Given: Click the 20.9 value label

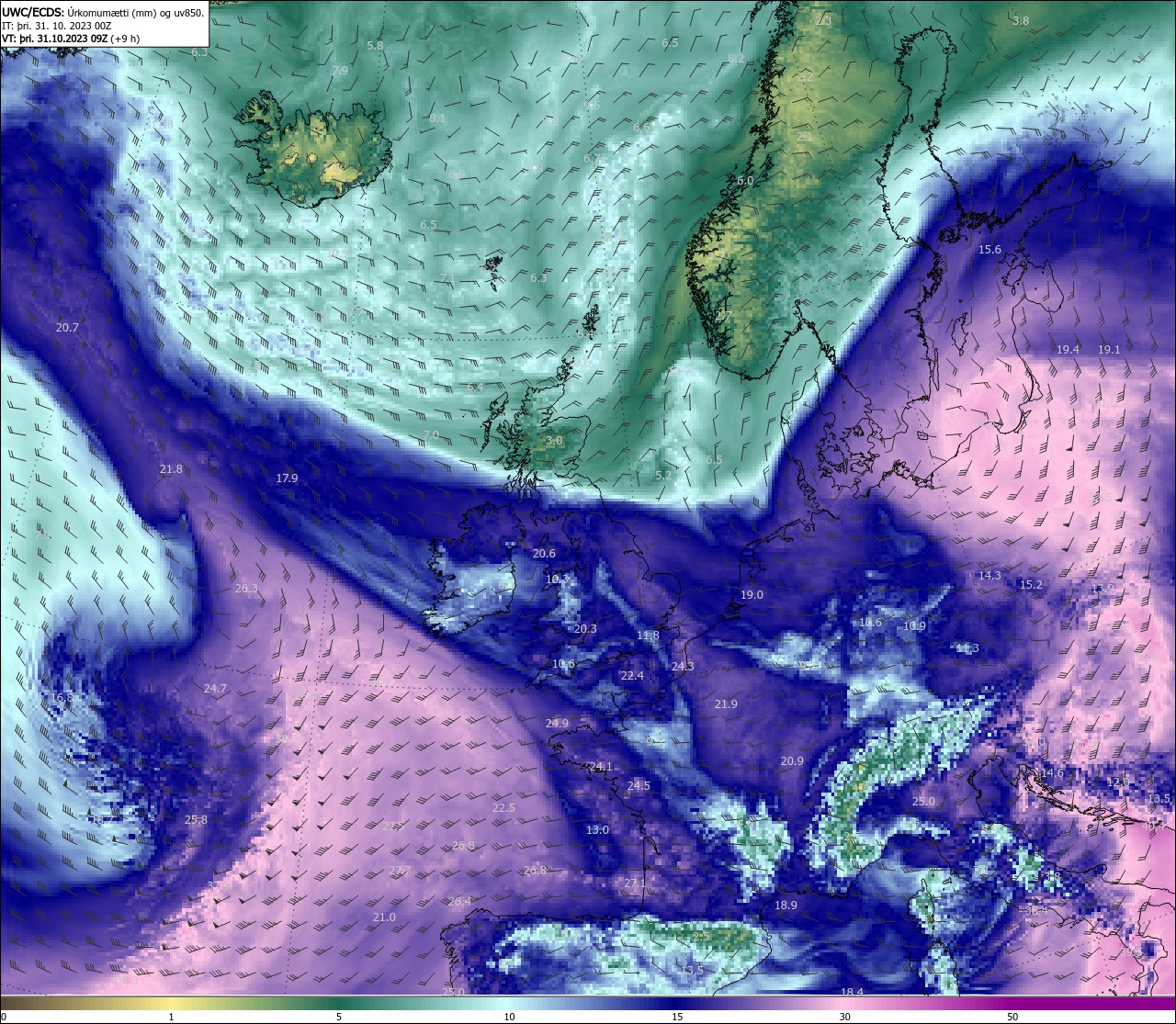Looking at the screenshot, I should click(792, 760).
